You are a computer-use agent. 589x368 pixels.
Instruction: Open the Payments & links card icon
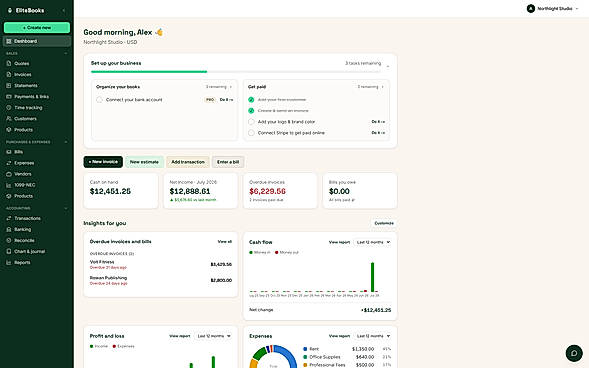click(9, 97)
